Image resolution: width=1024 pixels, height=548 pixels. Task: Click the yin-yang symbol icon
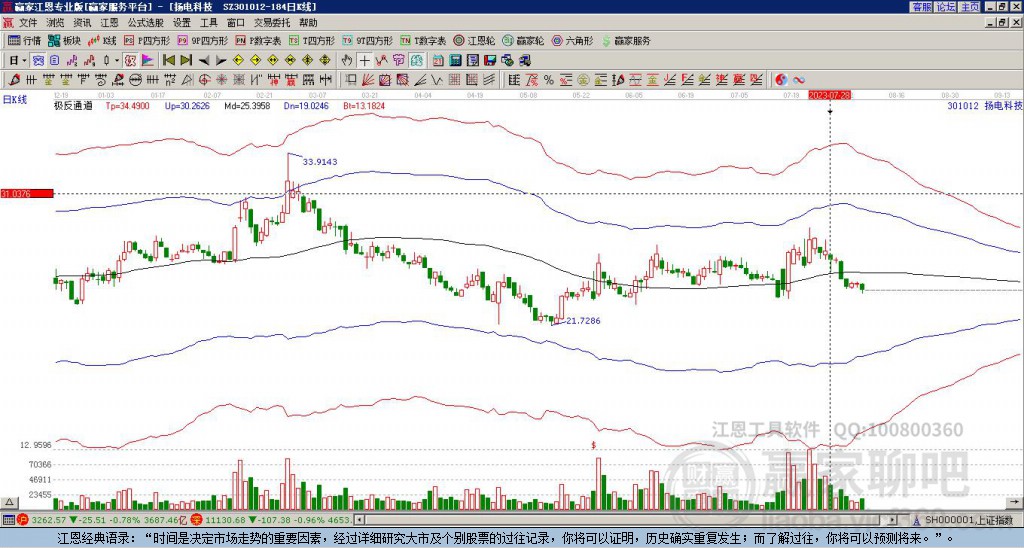tap(781, 80)
